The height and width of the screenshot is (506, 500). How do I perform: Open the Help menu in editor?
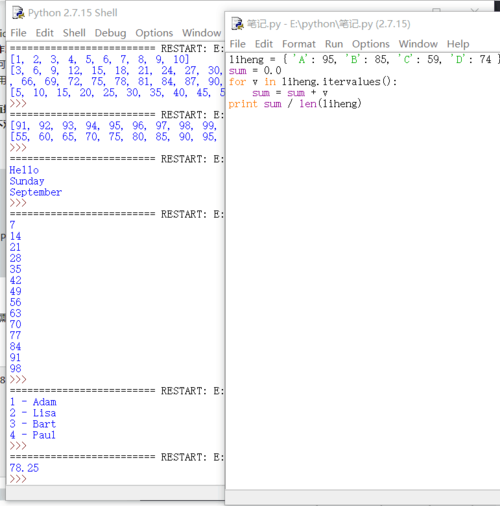pyautogui.click(x=458, y=44)
